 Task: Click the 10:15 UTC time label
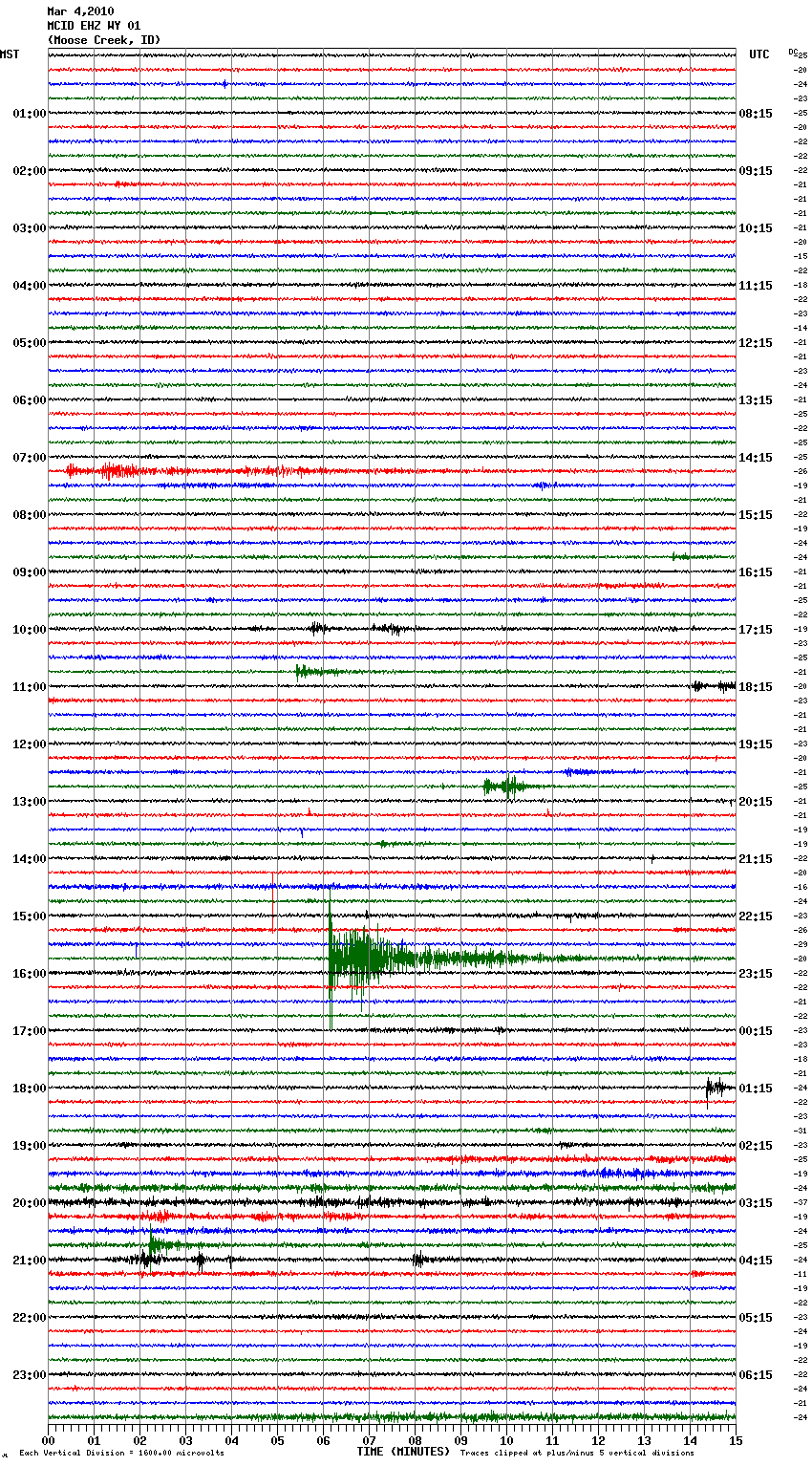coord(756,228)
